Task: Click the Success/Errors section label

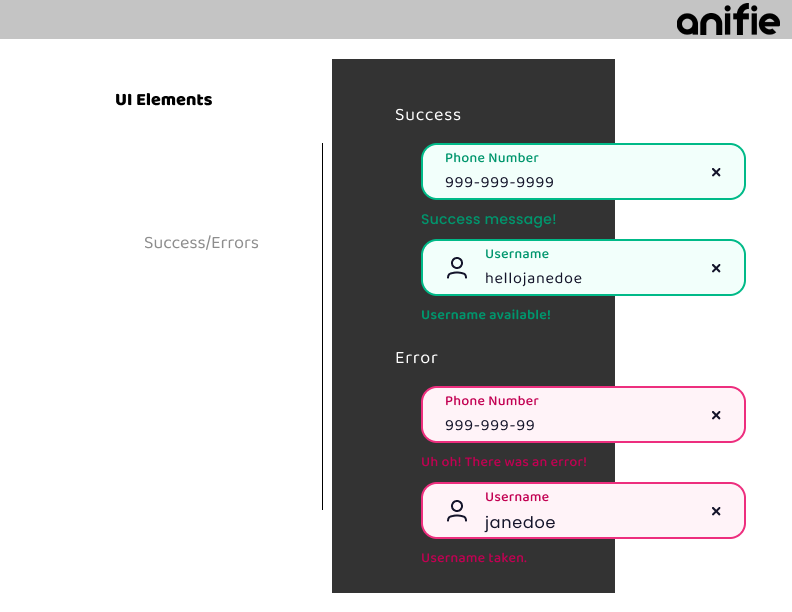Action: (201, 242)
